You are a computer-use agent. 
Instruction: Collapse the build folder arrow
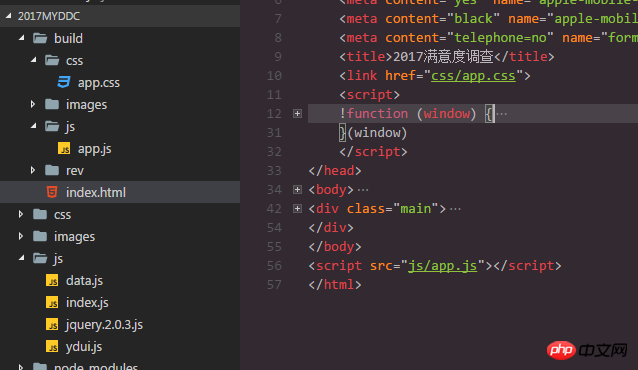click(x=22, y=38)
